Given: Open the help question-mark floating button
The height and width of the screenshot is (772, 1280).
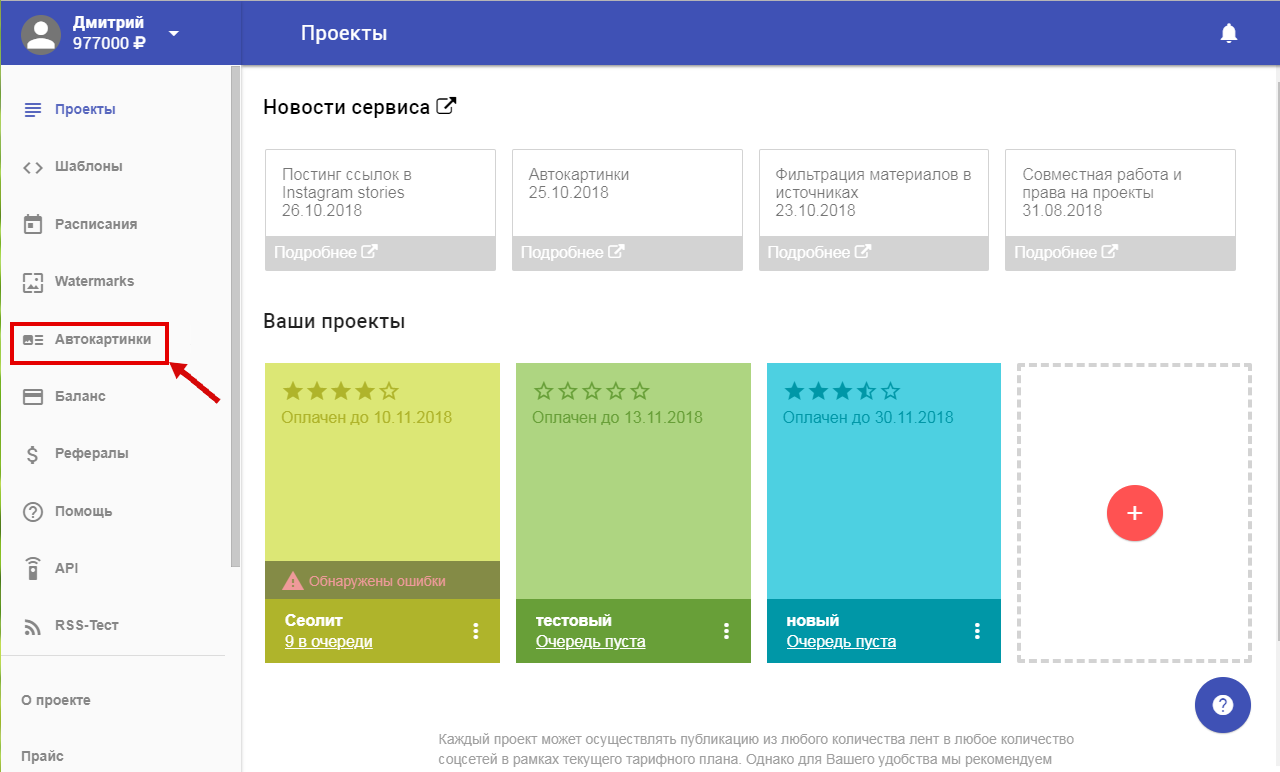Looking at the screenshot, I should (x=1222, y=705).
